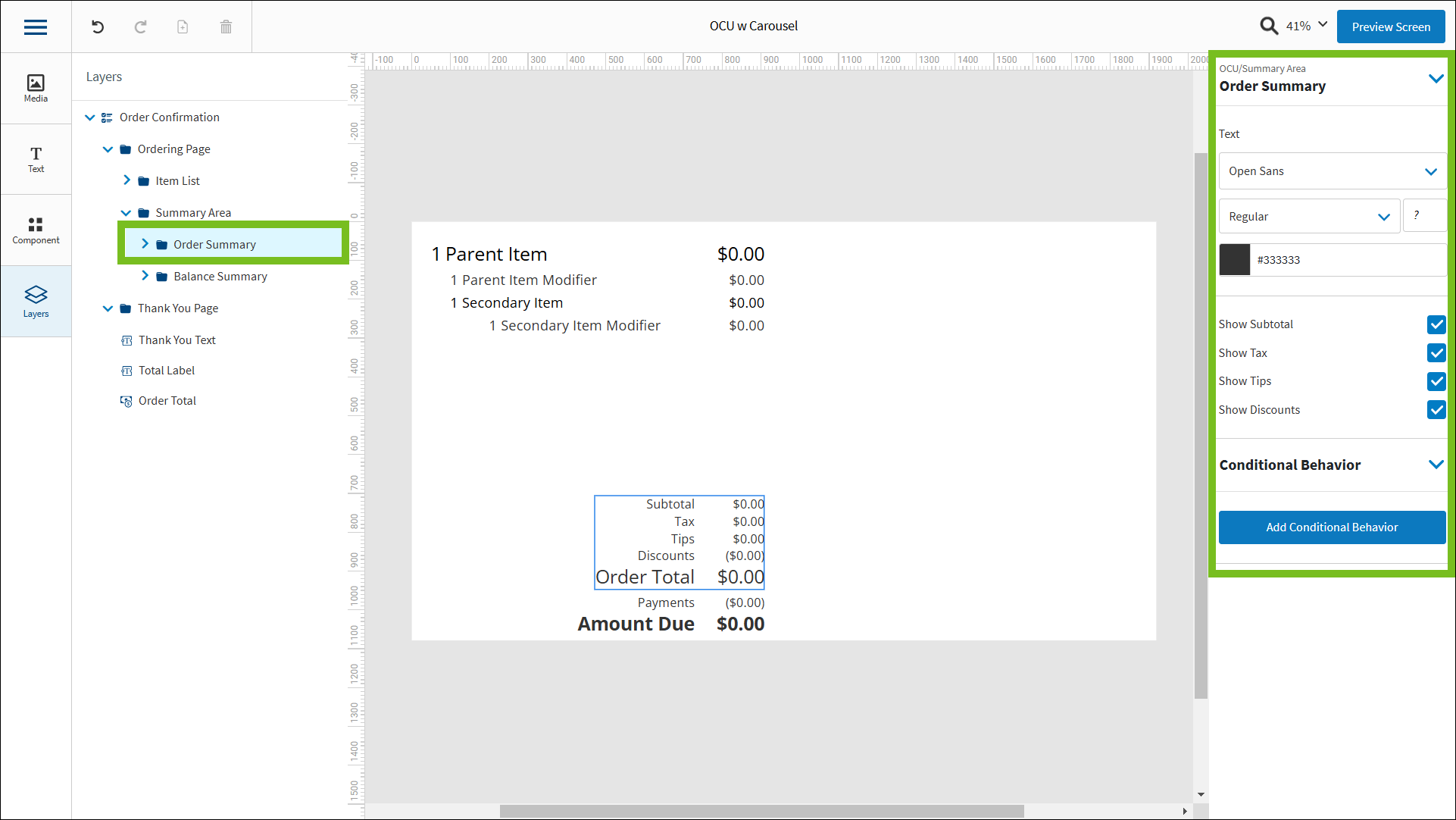Click the duplicate page icon
Image resolution: width=1456 pixels, height=820 pixels.
[x=183, y=27]
